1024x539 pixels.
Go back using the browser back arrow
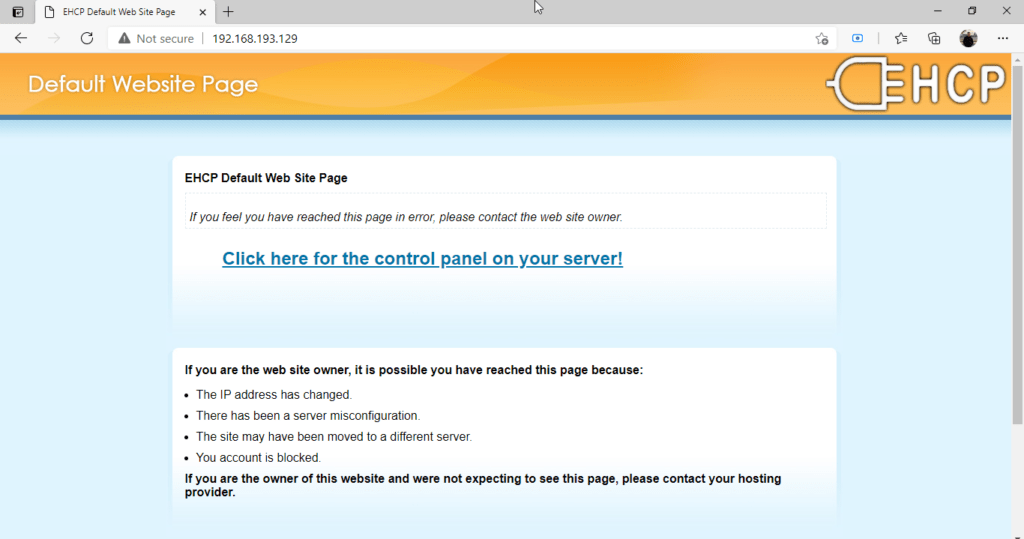click(x=21, y=38)
